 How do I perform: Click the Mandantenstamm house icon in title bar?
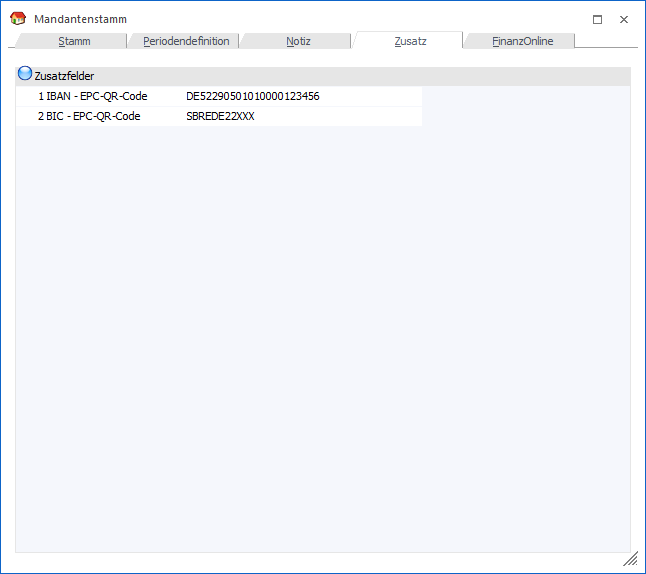(x=17, y=19)
